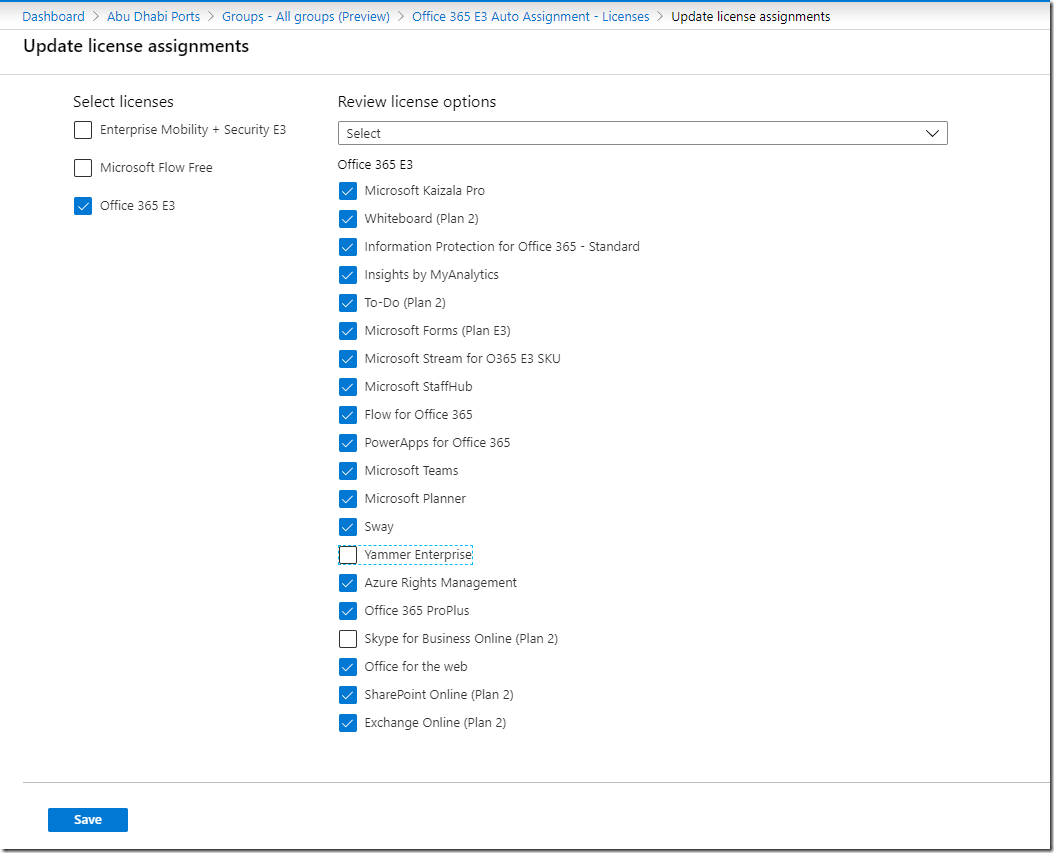The image size is (1054, 853).
Task: Click the Save button
Action: click(87, 819)
